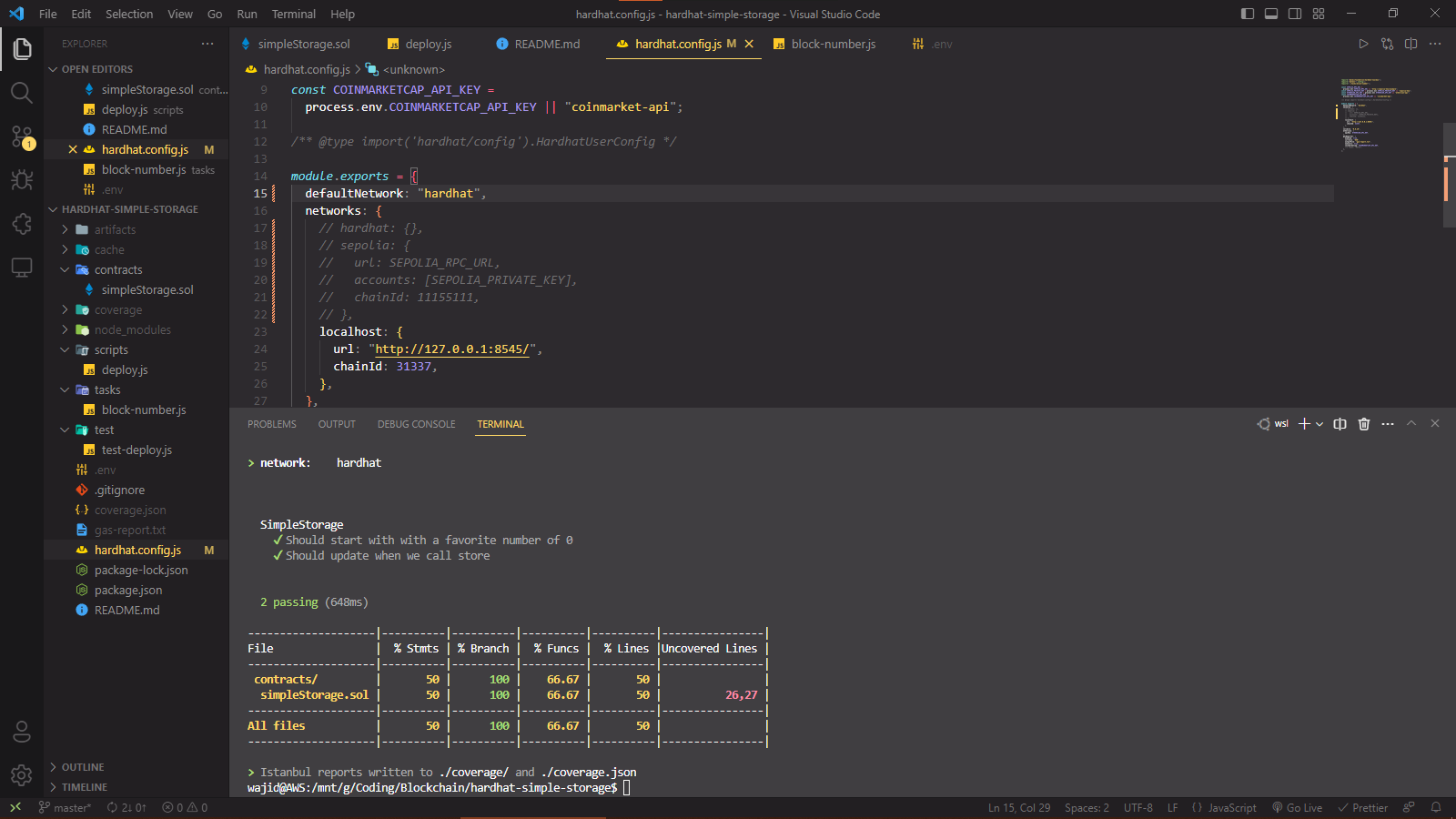1456x819 pixels.
Task: Open the Search view in activity bar
Action: pyautogui.click(x=22, y=93)
